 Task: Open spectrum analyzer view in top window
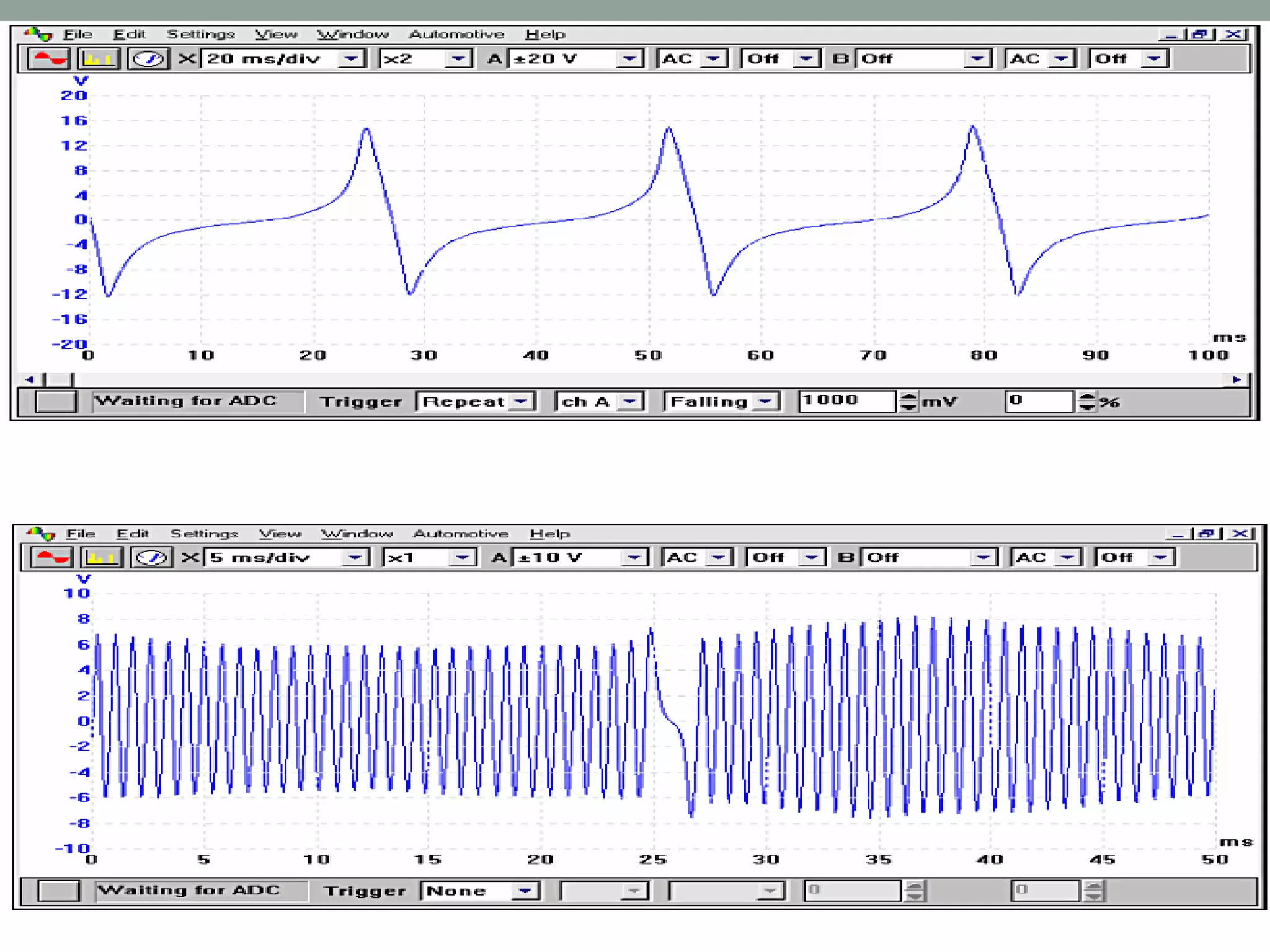click(98, 59)
